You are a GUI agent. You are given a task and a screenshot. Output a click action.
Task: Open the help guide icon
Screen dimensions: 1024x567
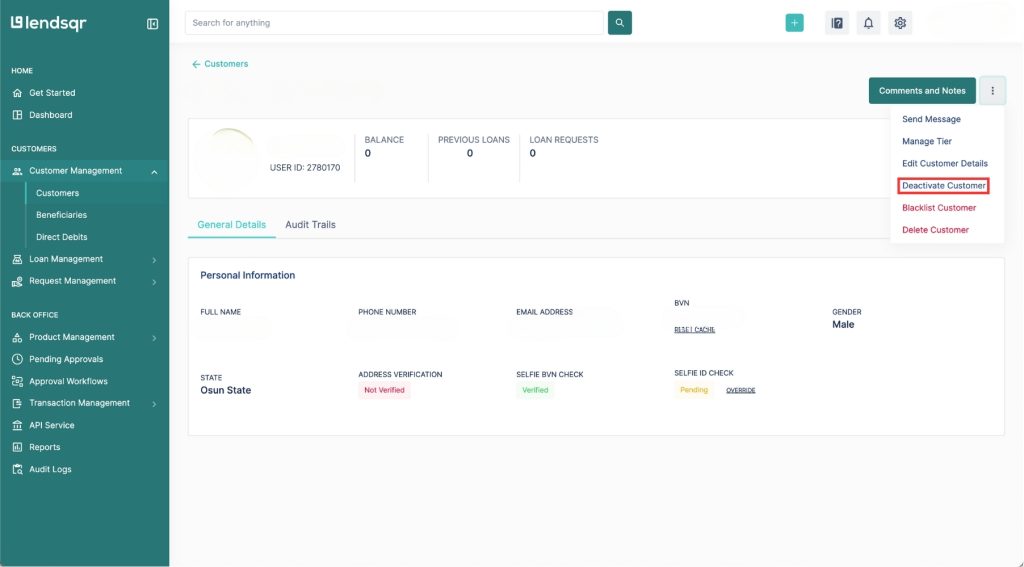coord(837,23)
